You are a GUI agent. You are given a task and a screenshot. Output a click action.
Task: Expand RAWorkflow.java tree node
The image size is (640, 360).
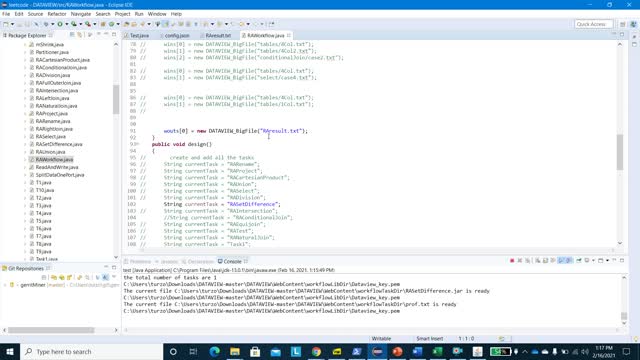tap(25, 160)
